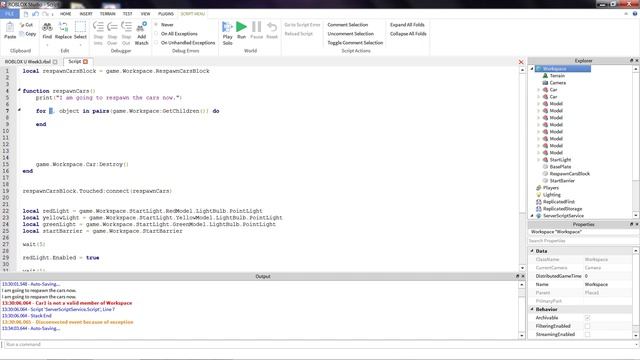Switch to the HOME ribbon tab
The image size is (640, 360).
pyautogui.click(x=65, y=14)
